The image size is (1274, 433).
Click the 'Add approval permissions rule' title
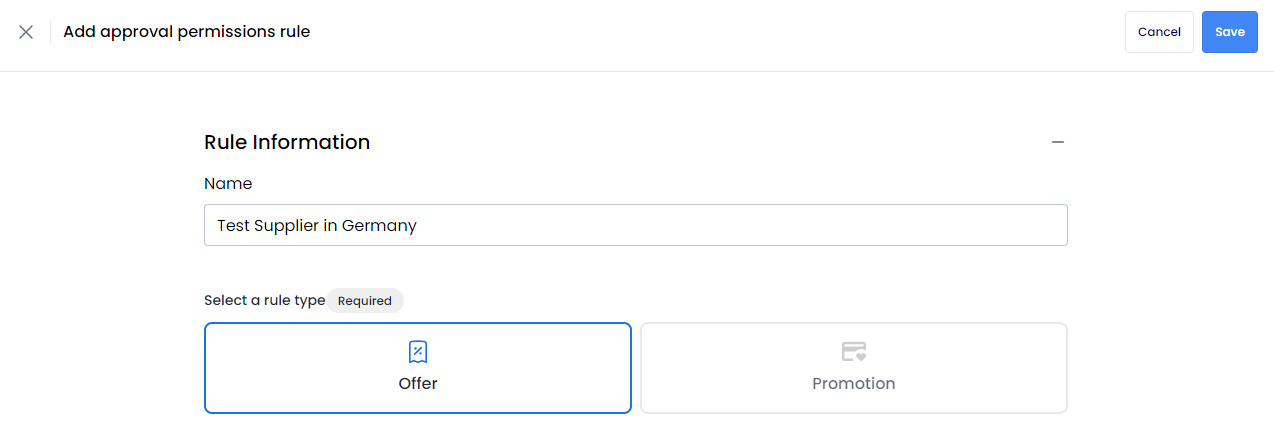tap(187, 32)
